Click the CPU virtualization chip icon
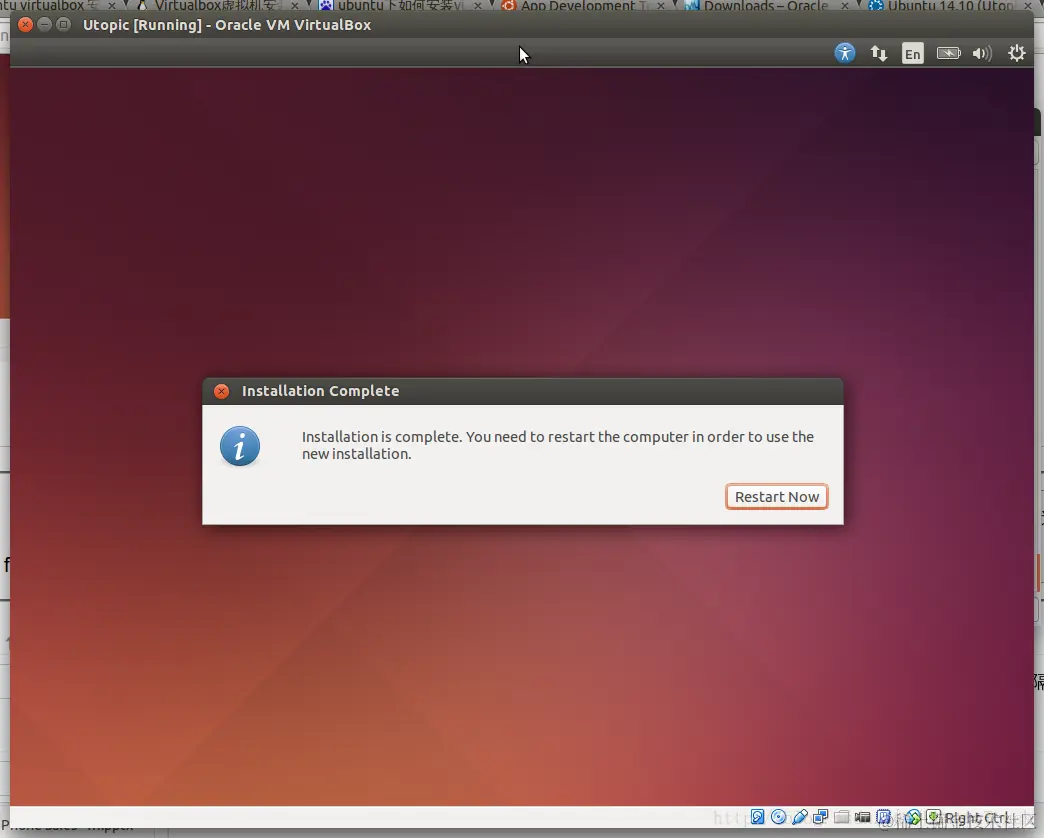 (884, 817)
